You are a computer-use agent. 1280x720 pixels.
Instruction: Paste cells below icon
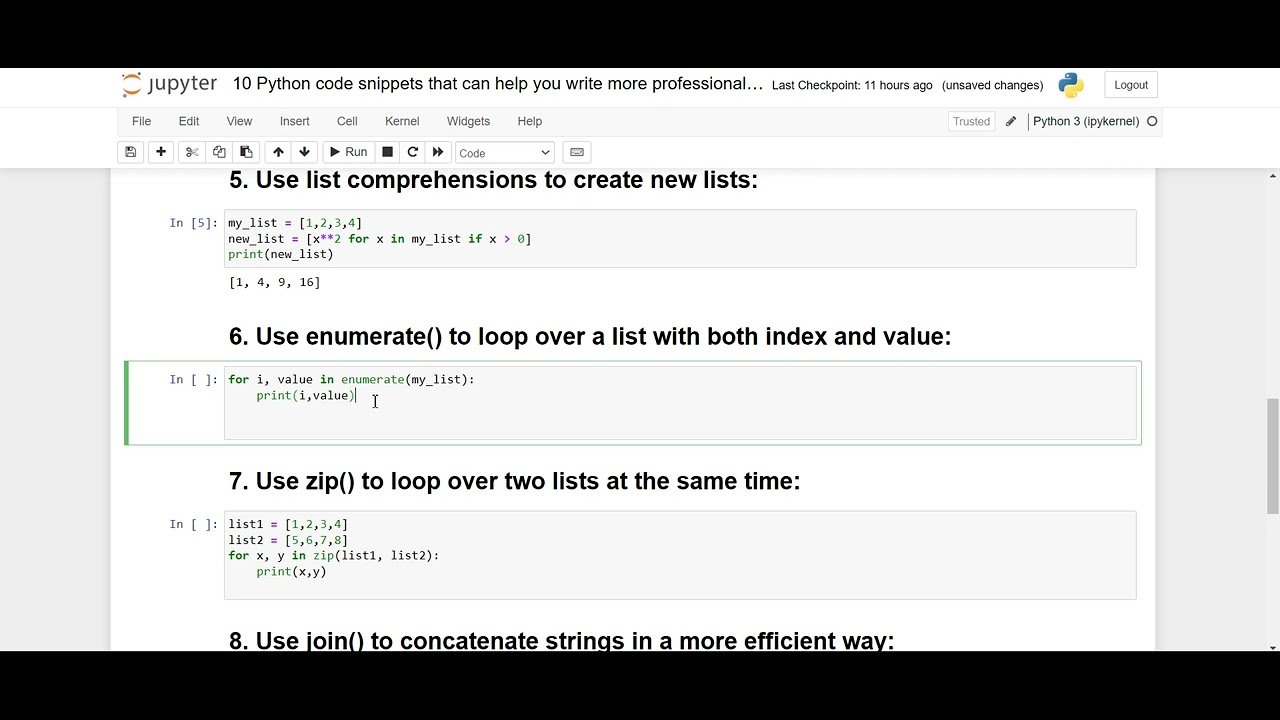(x=246, y=152)
